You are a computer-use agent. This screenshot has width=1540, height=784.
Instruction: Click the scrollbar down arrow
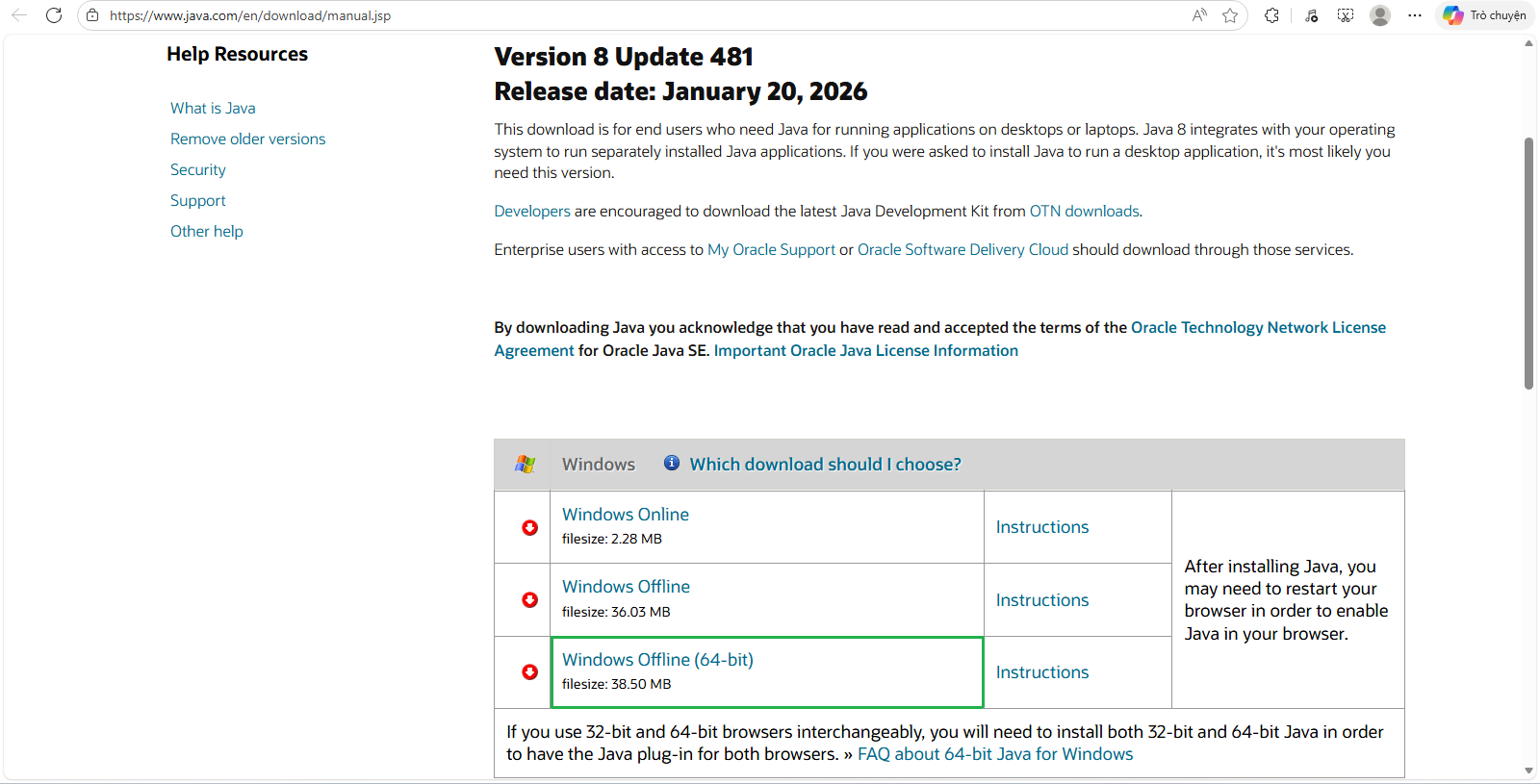point(1528,771)
